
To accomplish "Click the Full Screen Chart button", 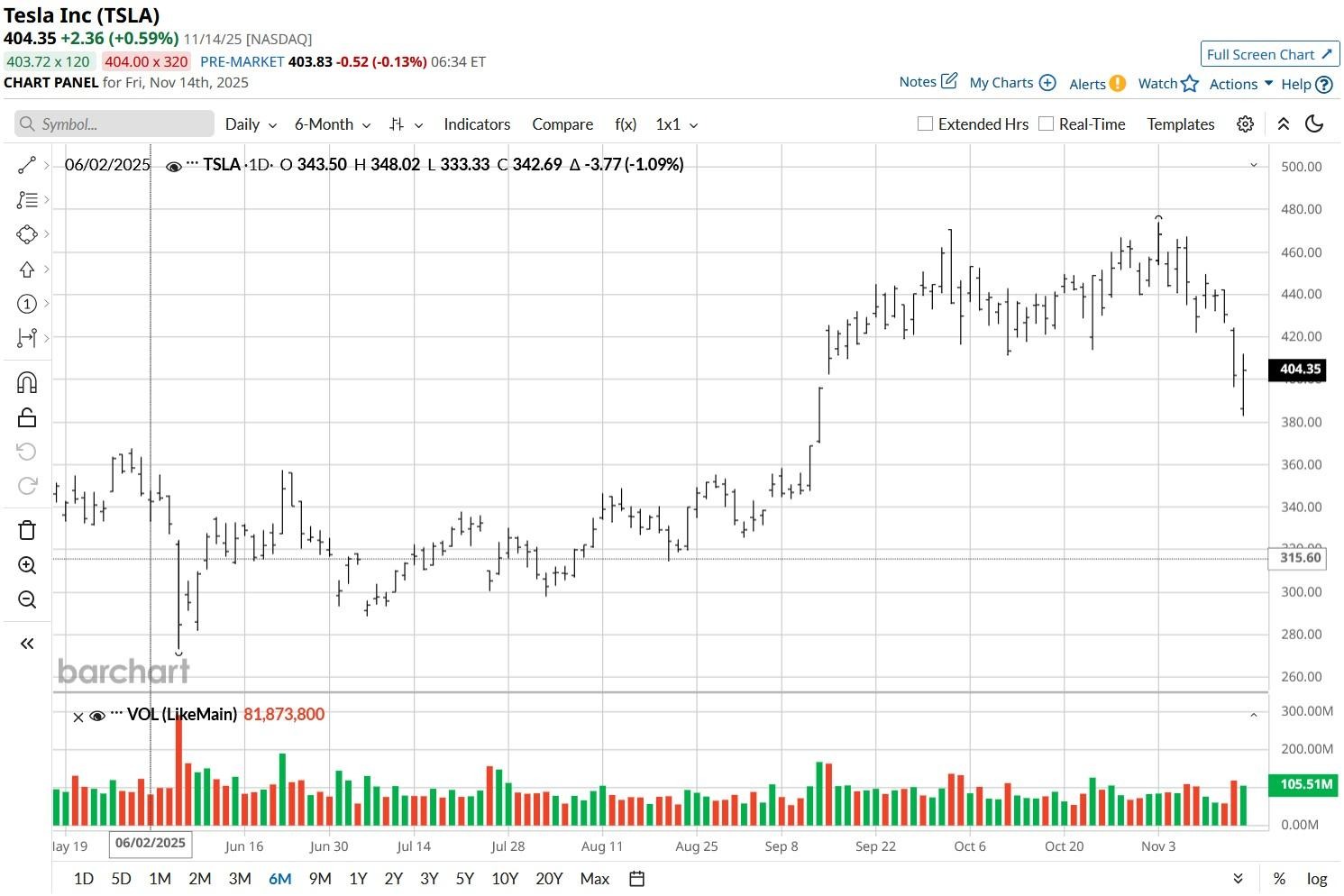I will pyautogui.click(x=1269, y=54).
